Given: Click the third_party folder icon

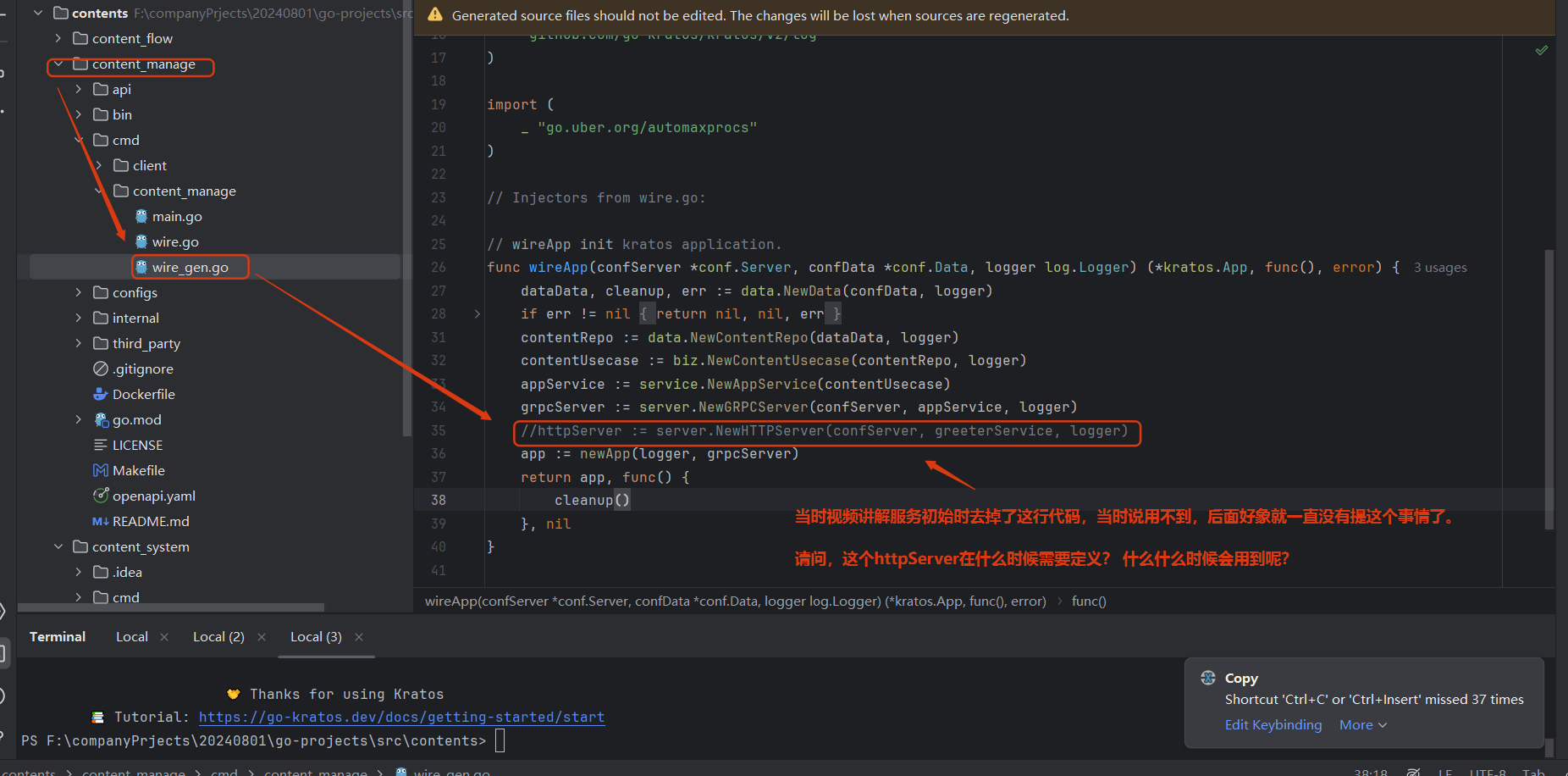Looking at the screenshot, I should (101, 343).
